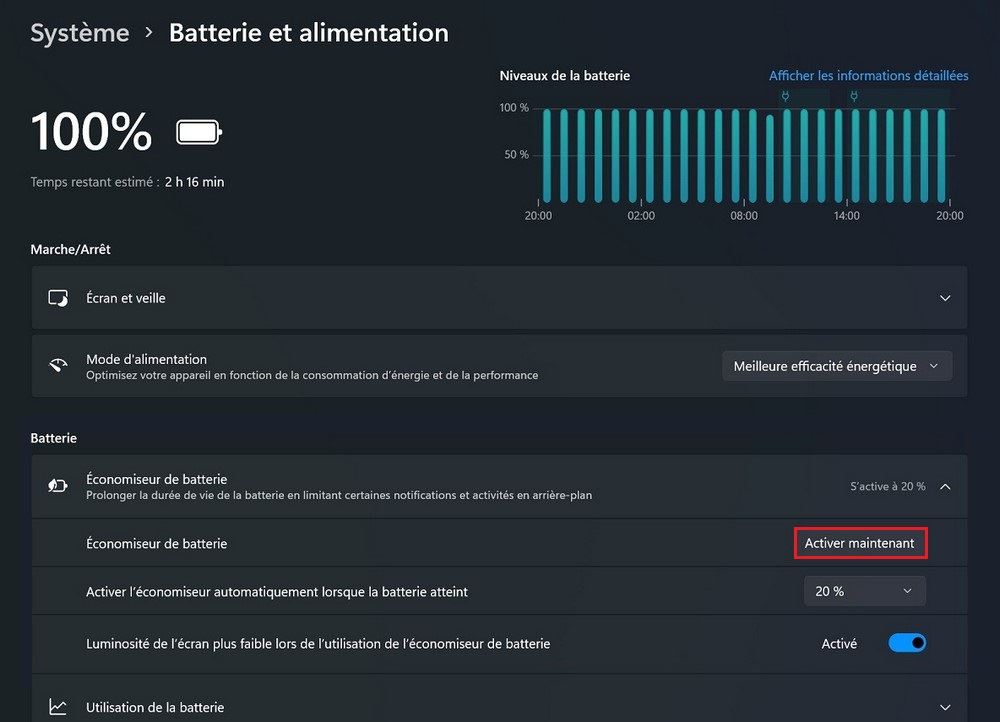Expand the Écran et veille section
Screen dimensions: 1000x722
(945, 298)
